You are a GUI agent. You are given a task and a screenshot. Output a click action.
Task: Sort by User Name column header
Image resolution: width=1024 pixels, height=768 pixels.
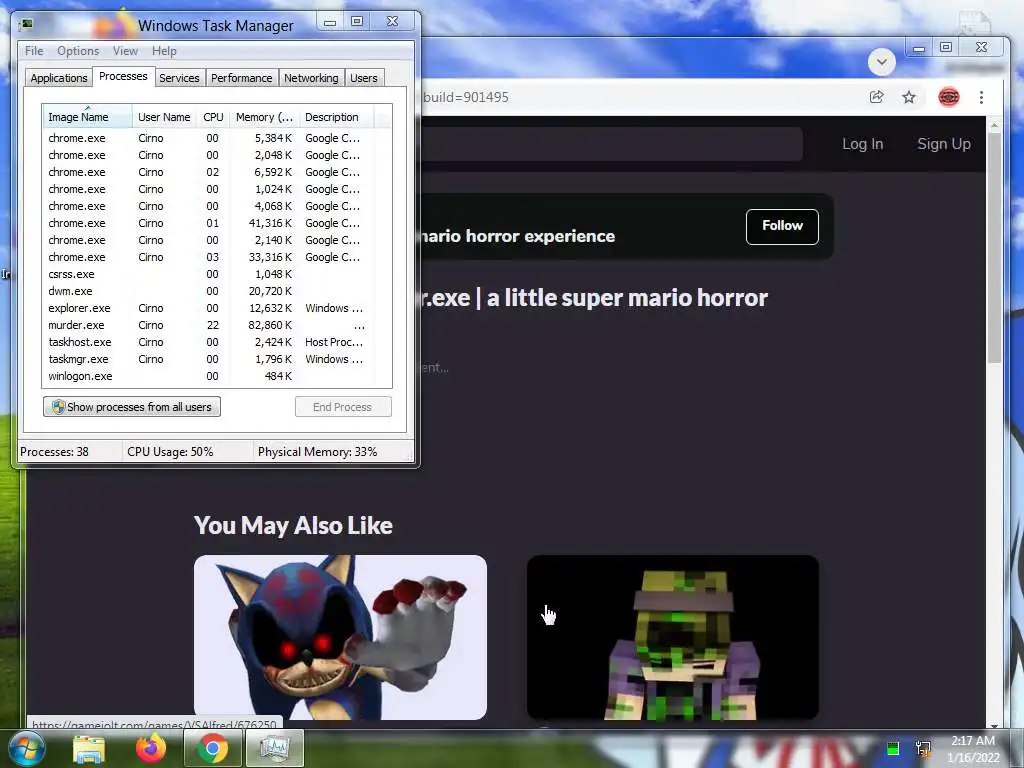165,117
